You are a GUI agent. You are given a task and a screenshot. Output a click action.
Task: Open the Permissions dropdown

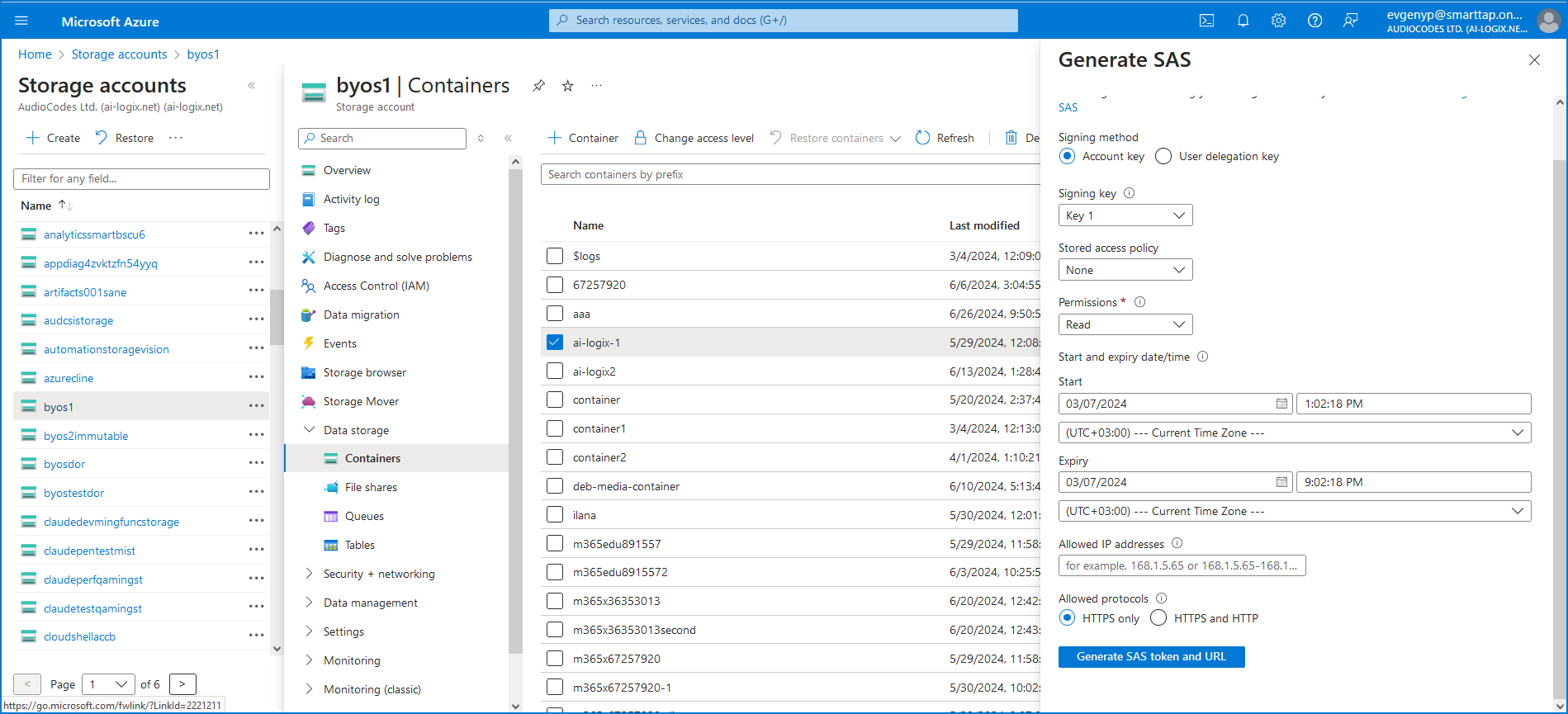tap(1125, 324)
